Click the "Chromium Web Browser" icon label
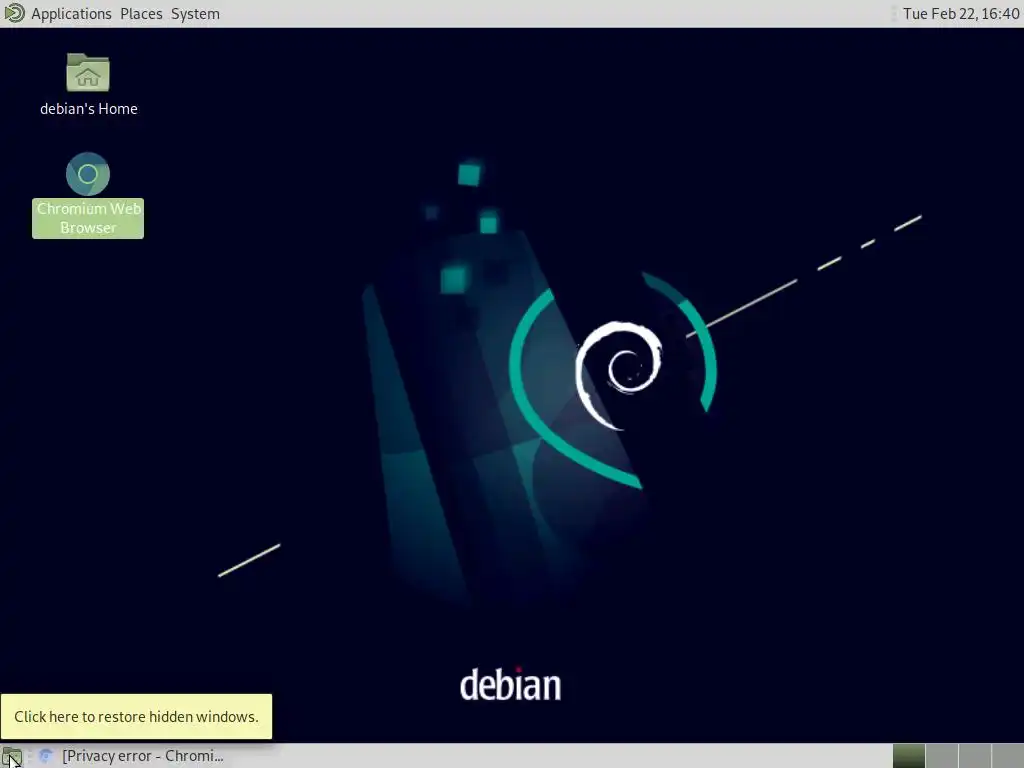The width and height of the screenshot is (1024, 768). tap(88, 218)
